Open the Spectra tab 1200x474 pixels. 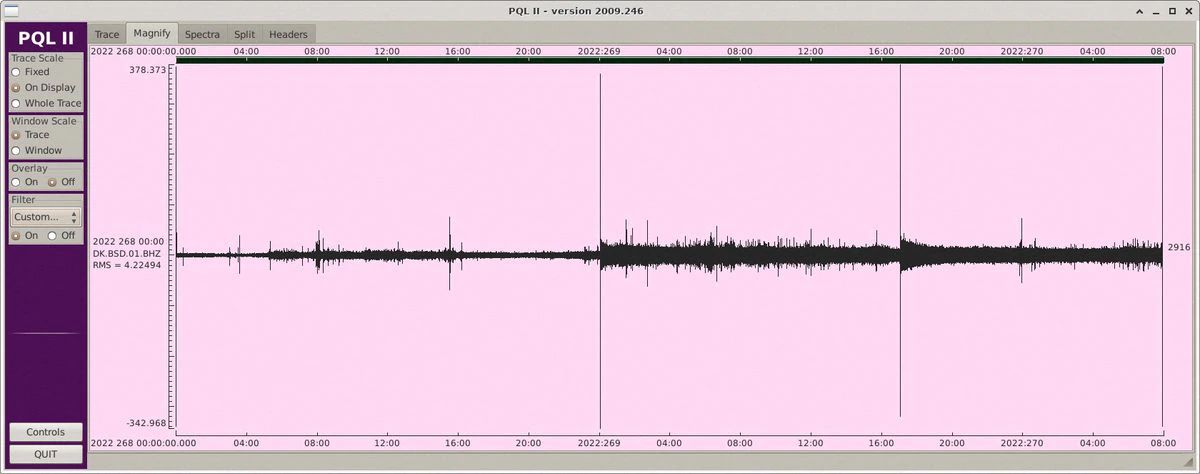(x=202, y=34)
